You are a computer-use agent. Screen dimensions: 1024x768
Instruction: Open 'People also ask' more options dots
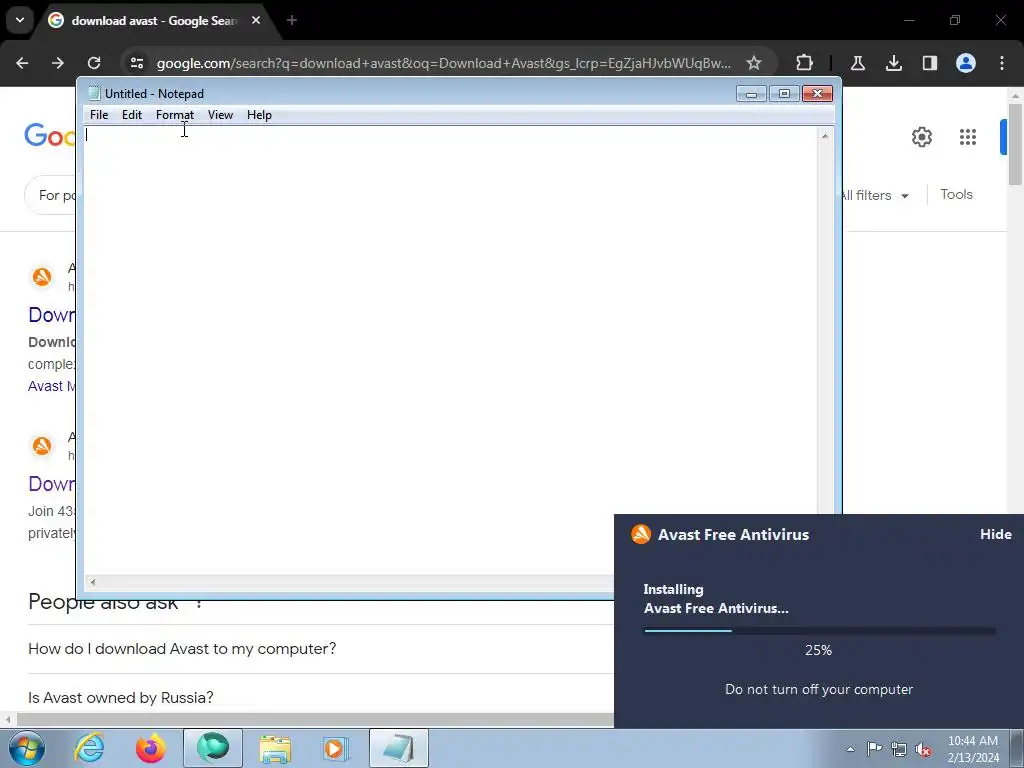coord(199,603)
